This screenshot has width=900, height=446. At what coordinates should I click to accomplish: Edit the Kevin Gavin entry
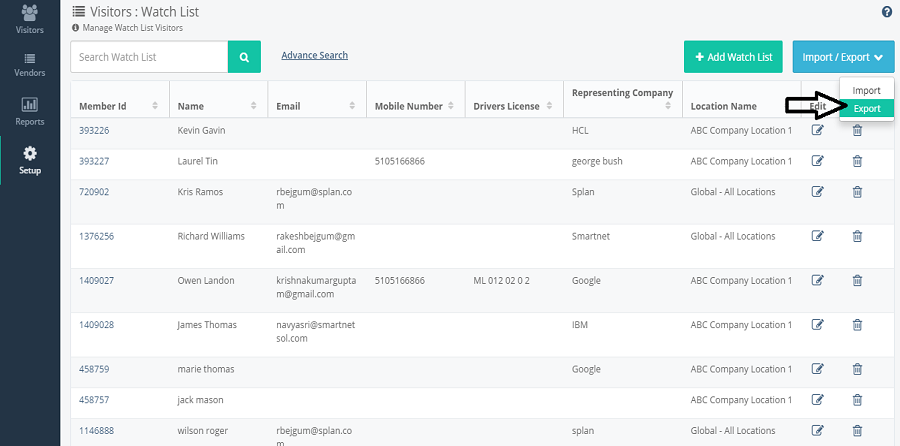tap(817, 130)
